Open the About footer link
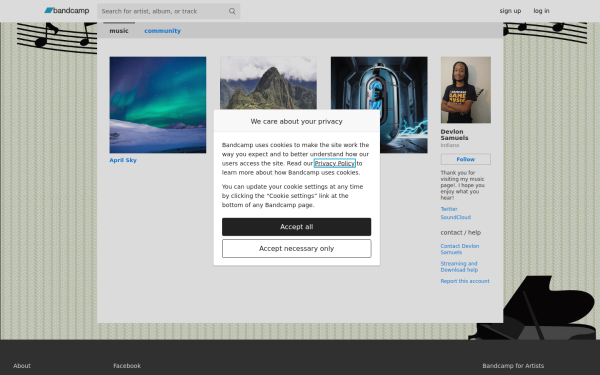 (x=22, y=366)
